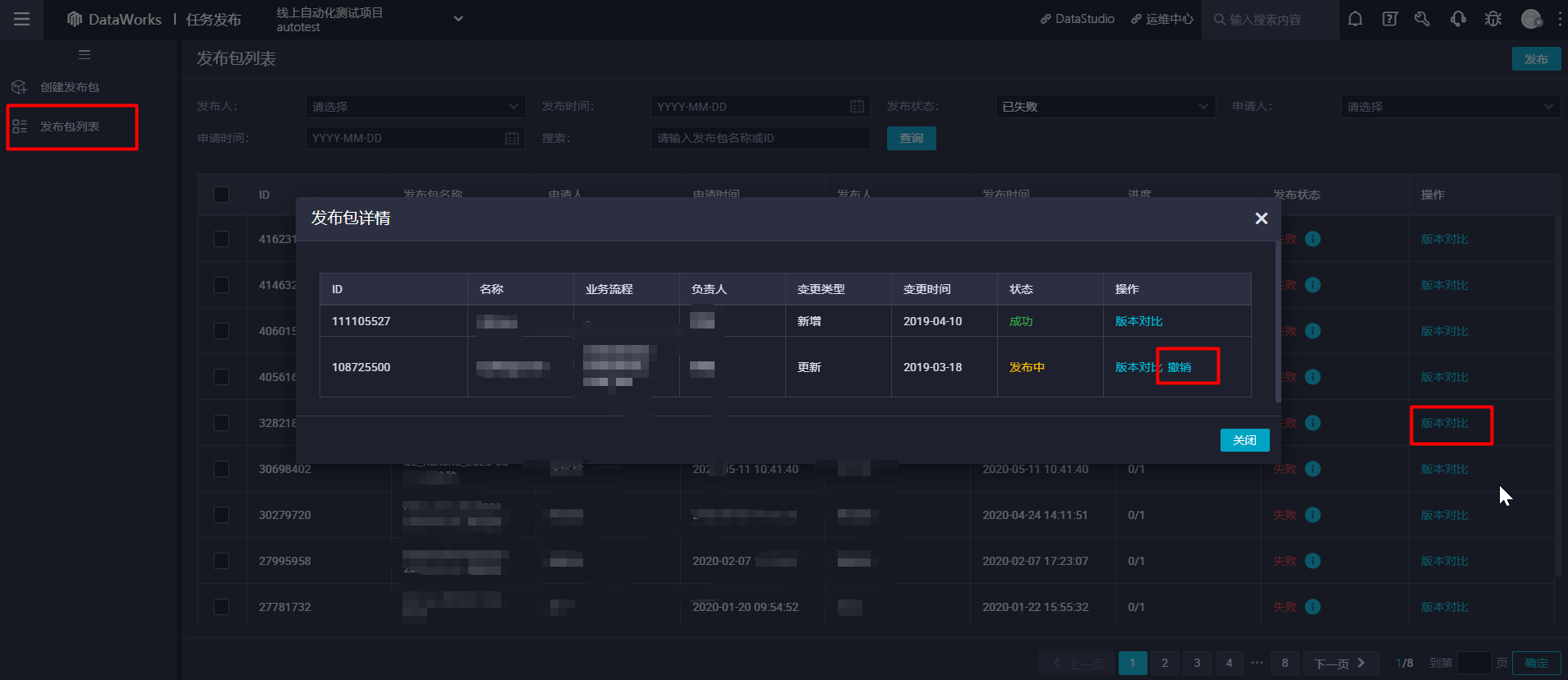Open the 发布人 dropdown
Screen dimensions: 1568x680
pos(416,106)
